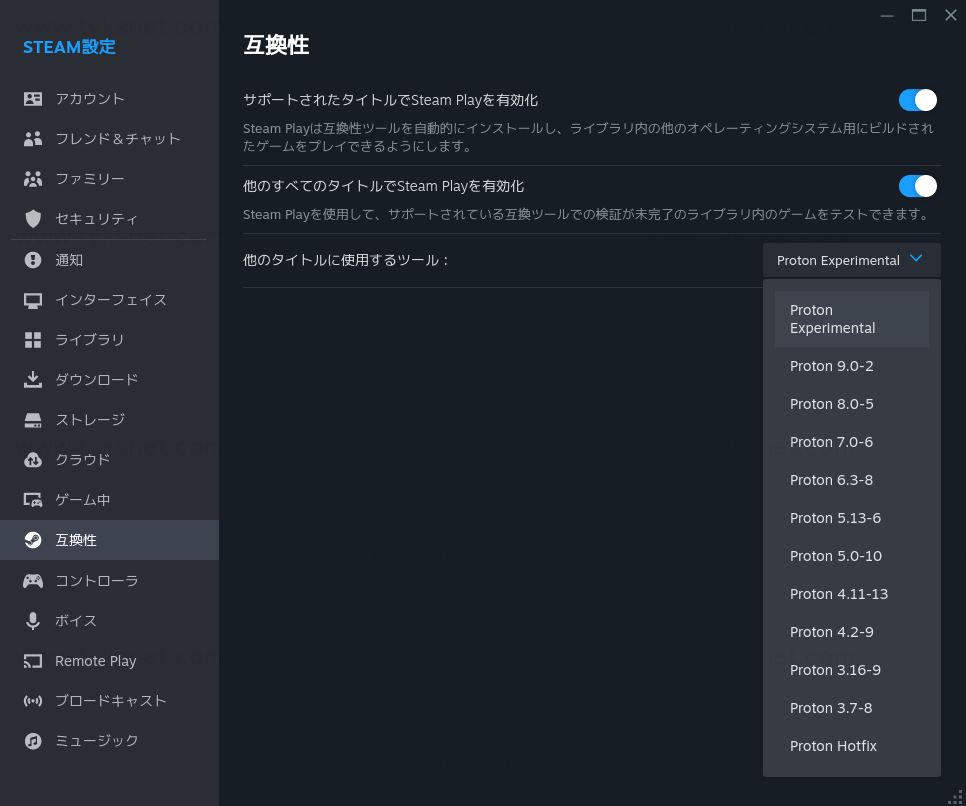
Task: Click the 通知 exclamation icon
Action: click(33, 260)
